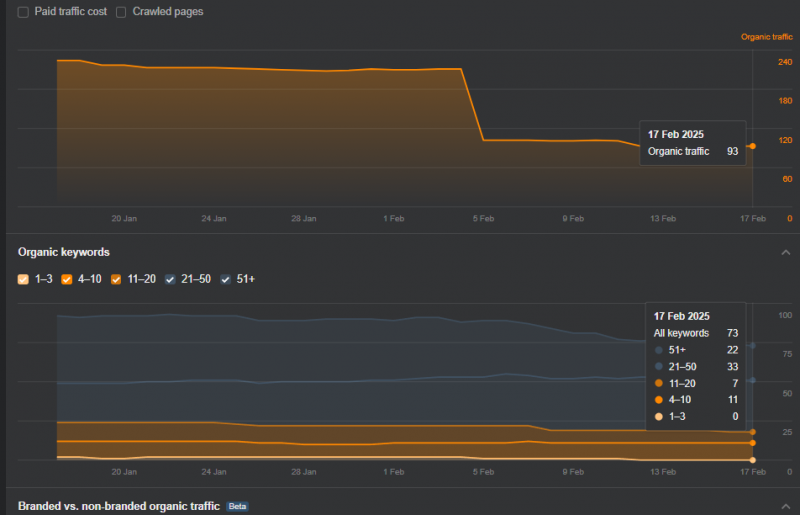Image resolution: width=800 pixels, height=515 pixels.
Task: Click the 11–20 series end point in keywords chart
Action: pos(752,432)
